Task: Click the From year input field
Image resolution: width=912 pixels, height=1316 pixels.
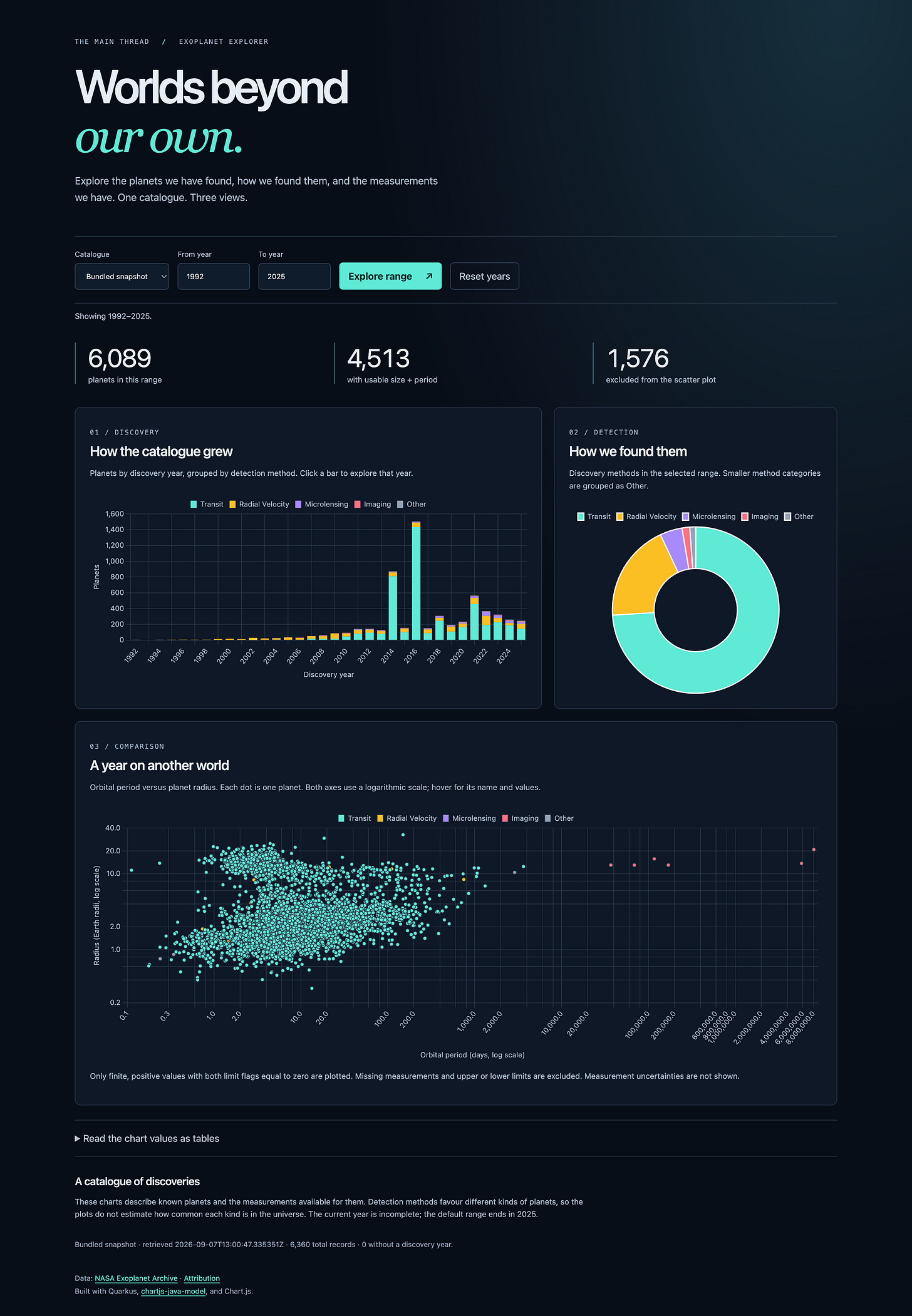Action: pos(214,276)
